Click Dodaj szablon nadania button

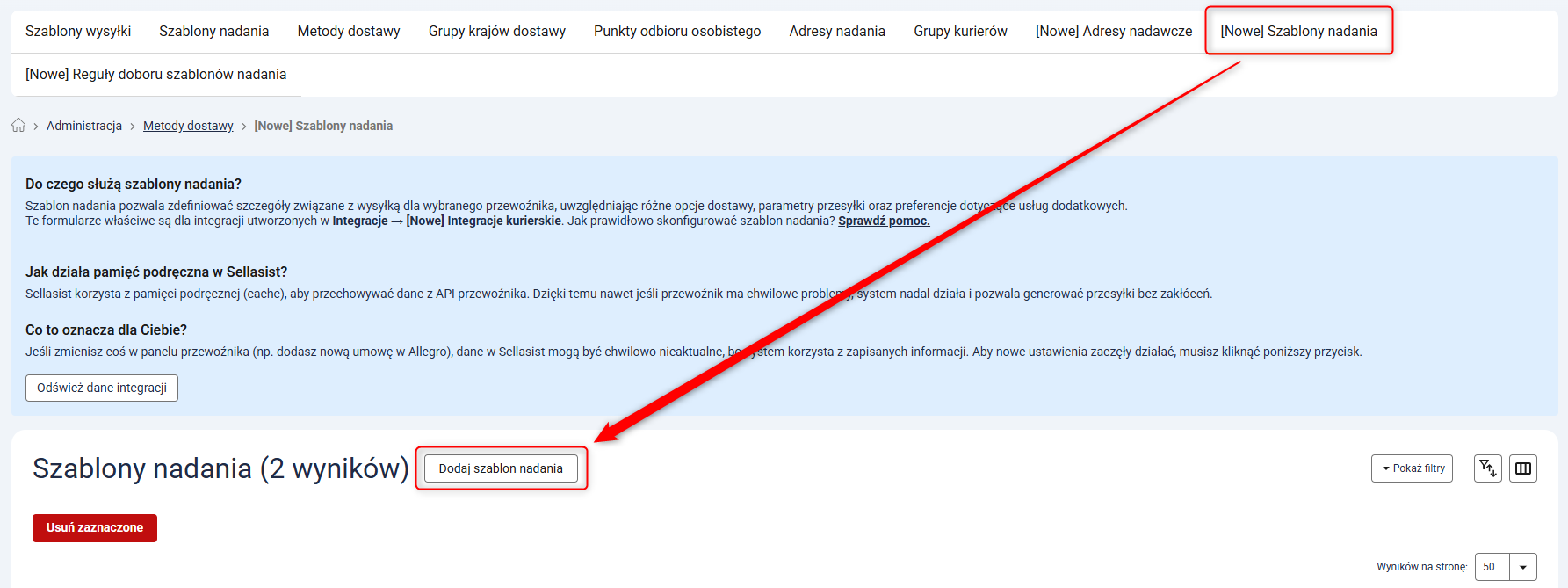point(501,468)
